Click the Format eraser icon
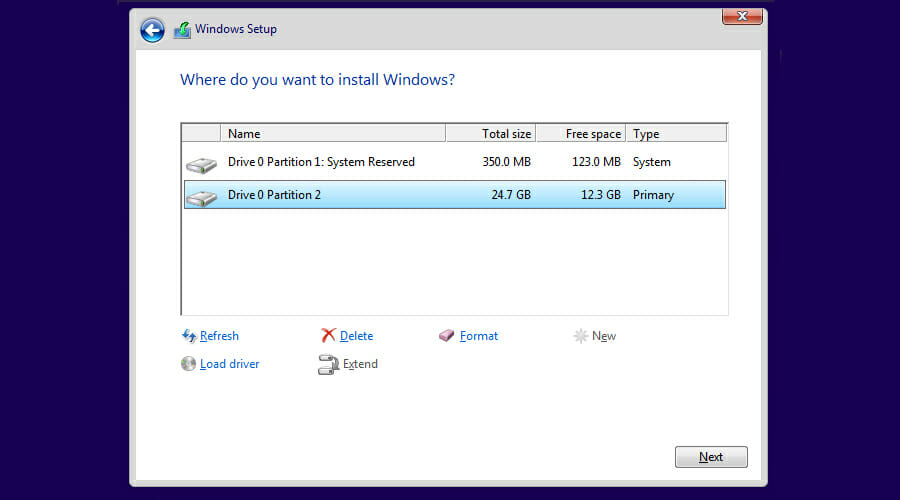The height and width of the screenshot is (500, 900). (x=447, y=336)
